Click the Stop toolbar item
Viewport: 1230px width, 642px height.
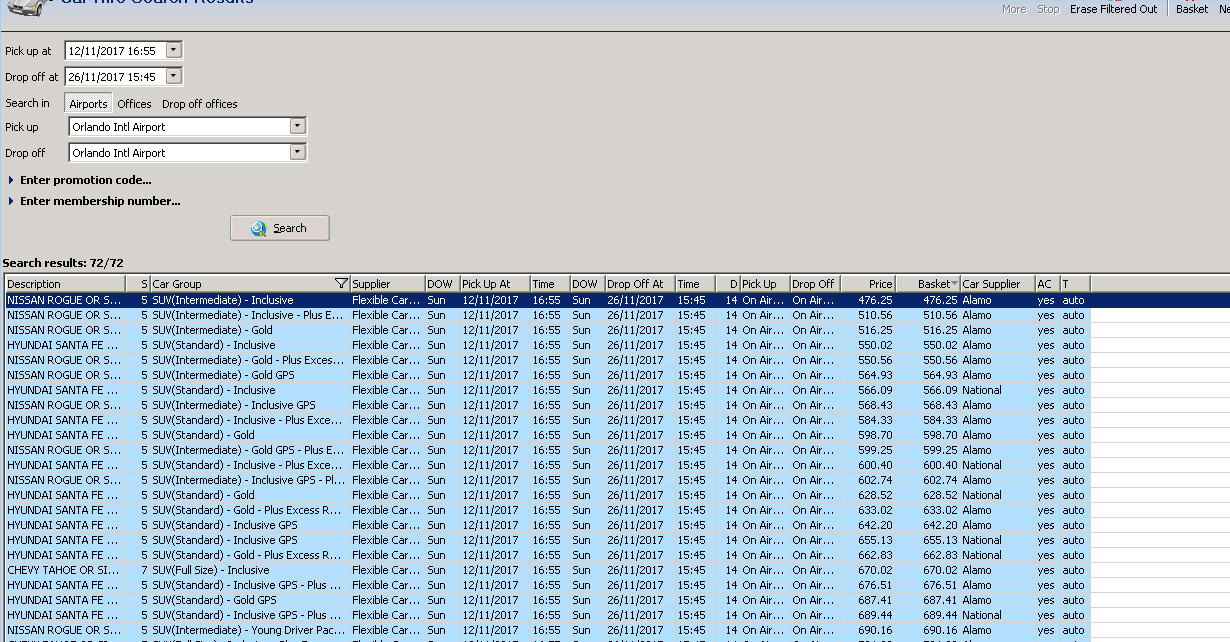(x=1048, y=9)
